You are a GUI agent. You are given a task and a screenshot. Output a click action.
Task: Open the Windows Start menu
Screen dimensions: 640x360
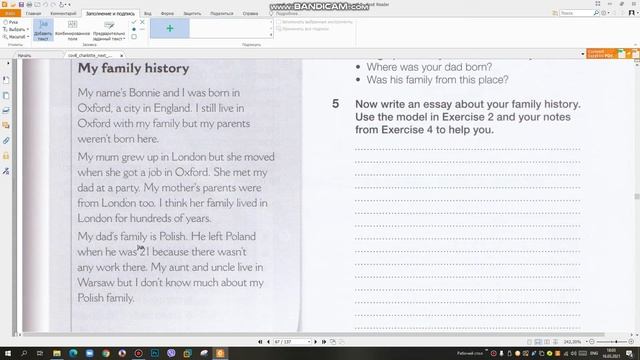point(7,353)
